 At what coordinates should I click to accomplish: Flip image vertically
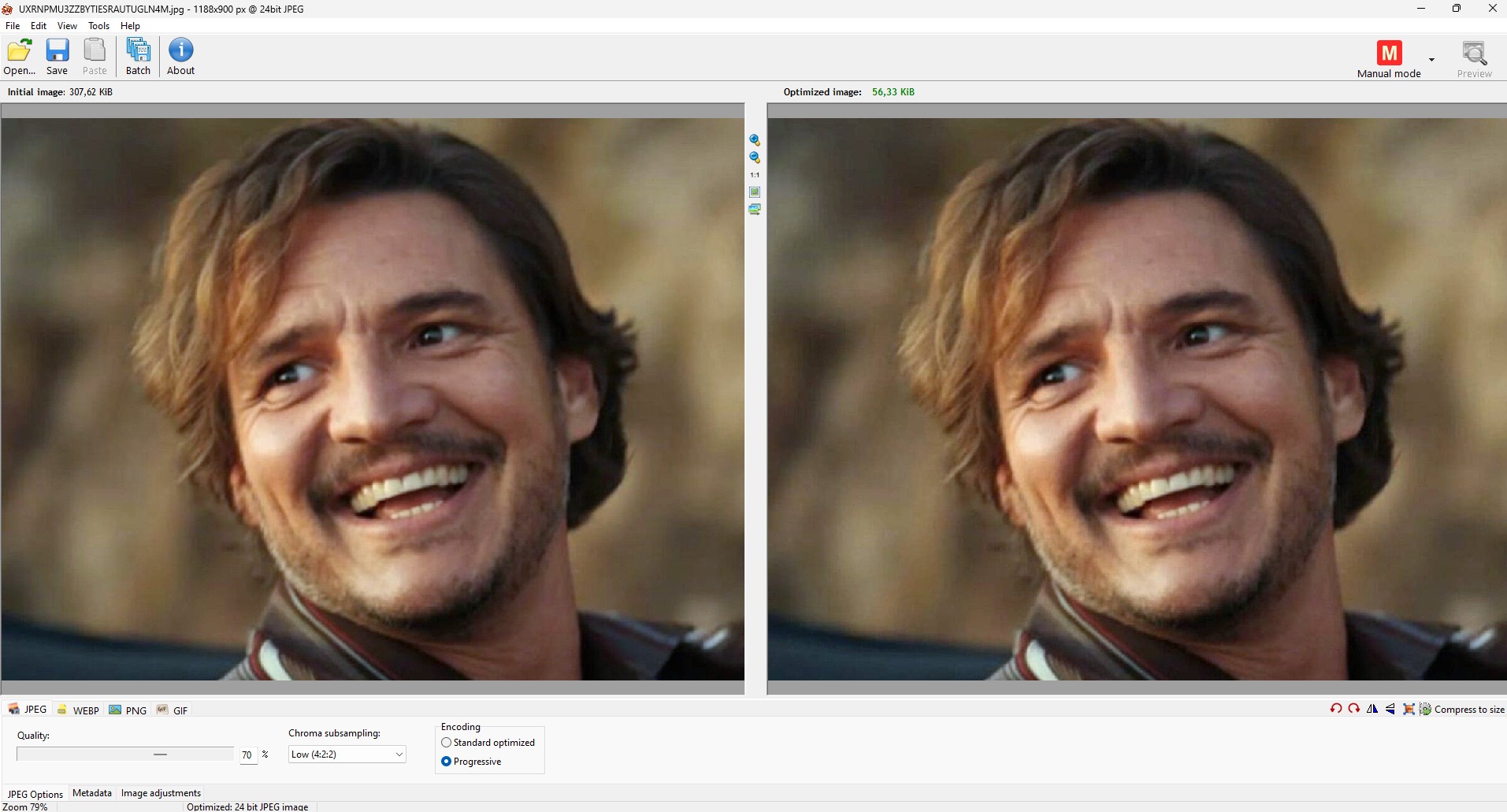click(x=1390, y=709)
